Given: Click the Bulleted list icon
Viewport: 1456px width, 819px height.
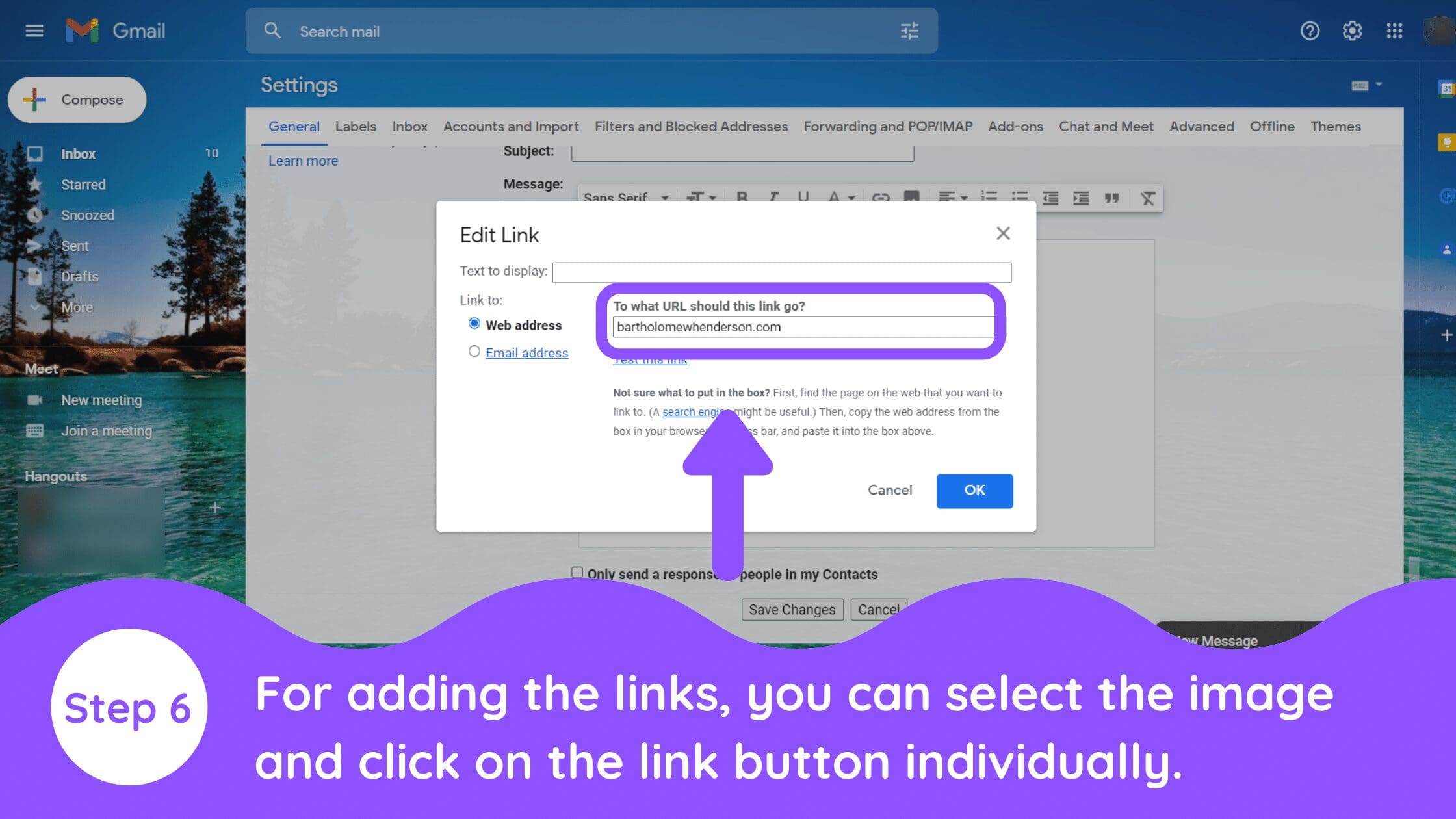Looking at the screenshot, I should pos(1018,197).
